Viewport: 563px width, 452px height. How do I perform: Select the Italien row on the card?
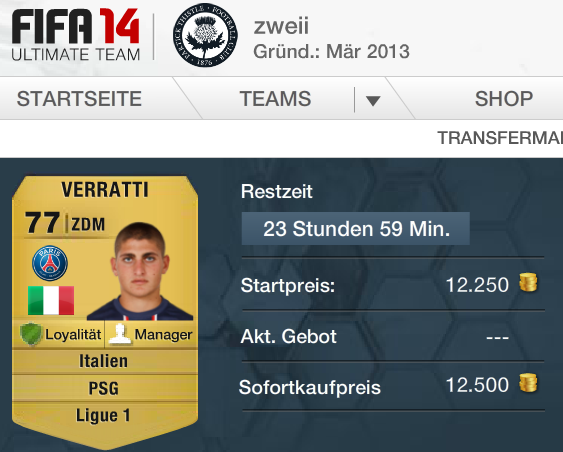[104, 361]
